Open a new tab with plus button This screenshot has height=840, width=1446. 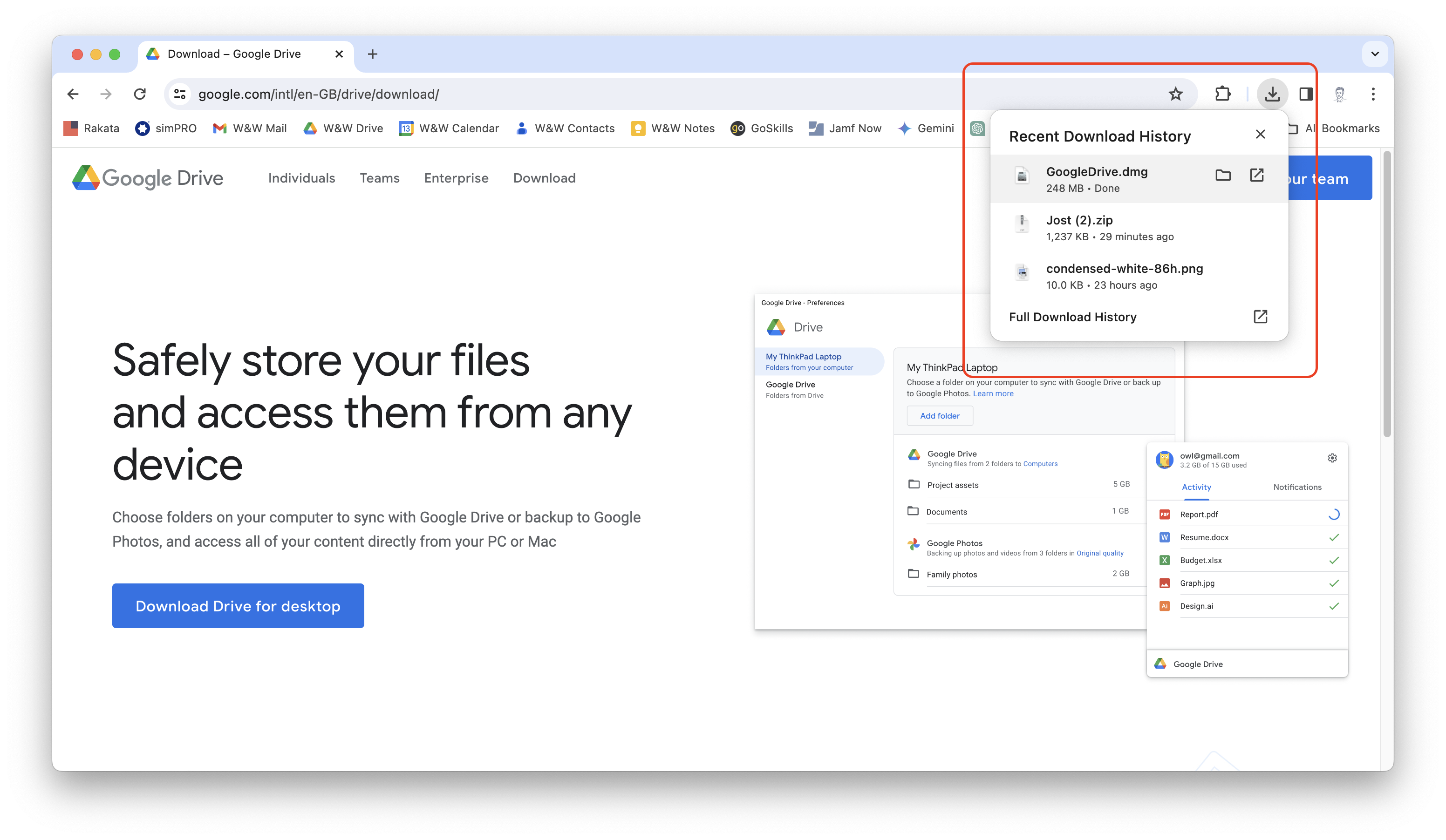tap(372, 54)
